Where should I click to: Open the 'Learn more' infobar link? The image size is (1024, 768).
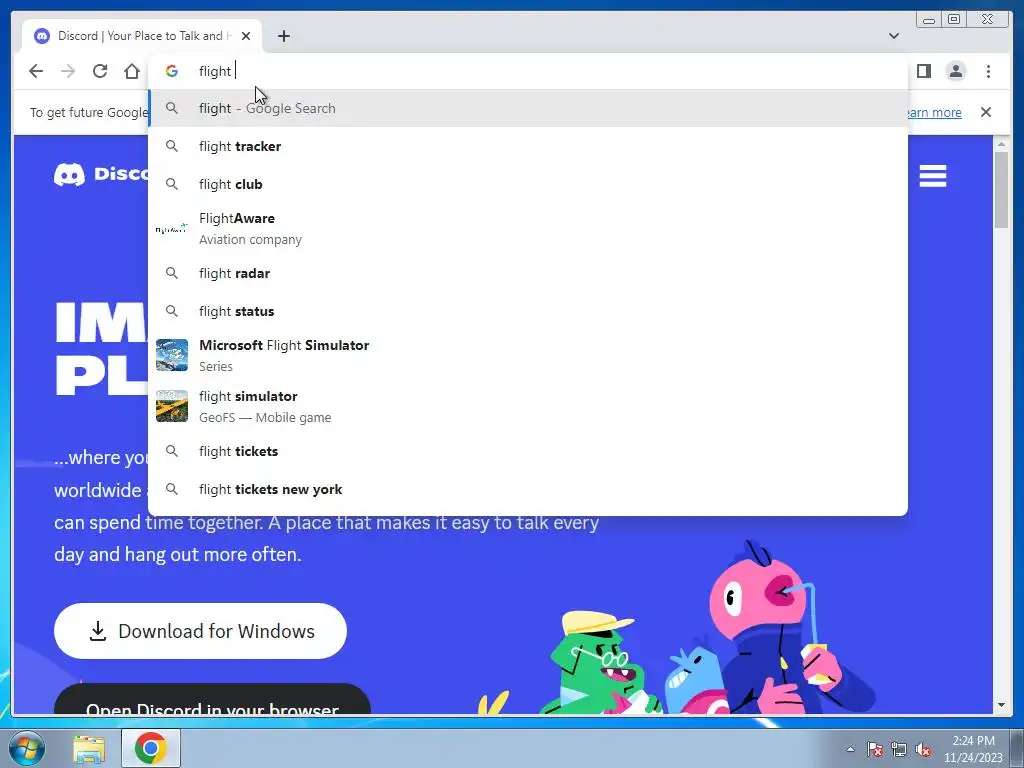[933, 112]
